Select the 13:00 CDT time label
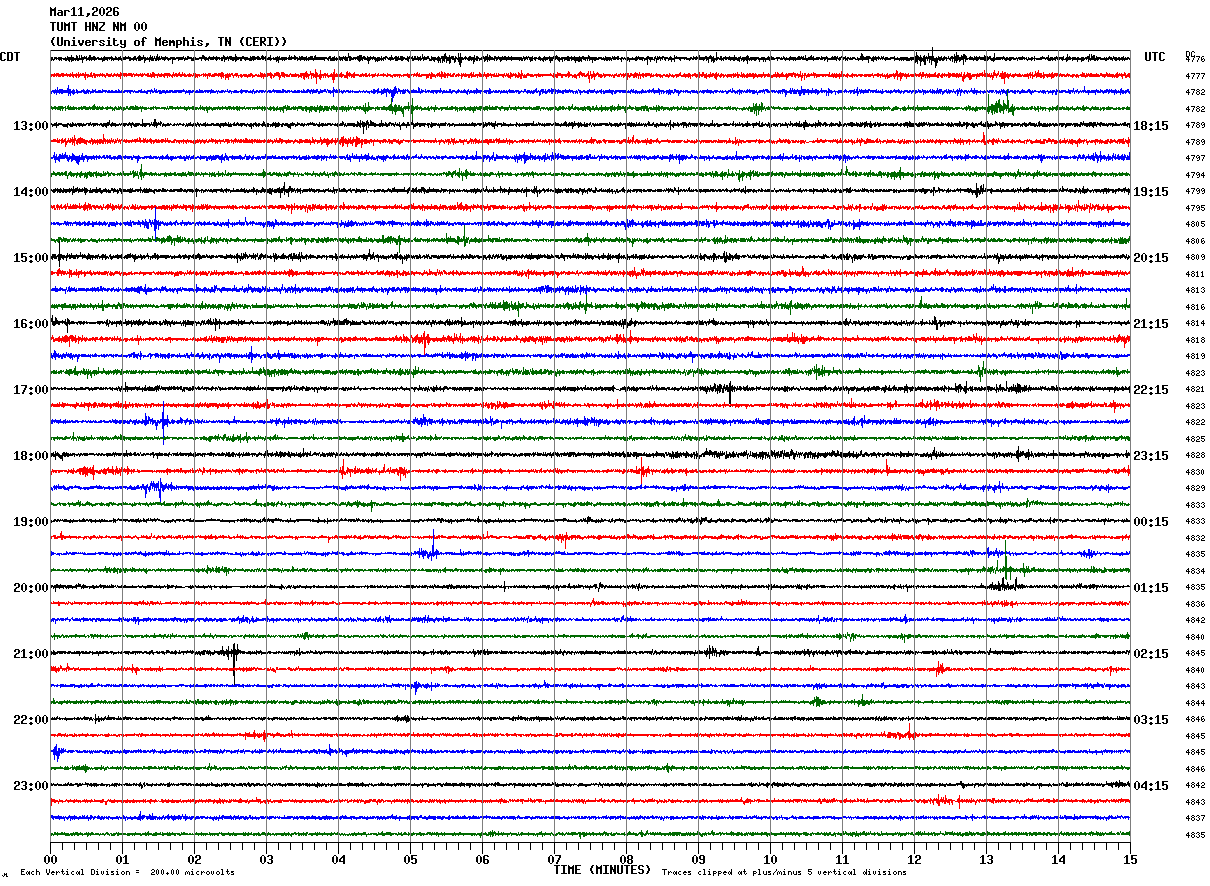The width and height of the screenshot is (1210, 886). click(x=30, y=126)
